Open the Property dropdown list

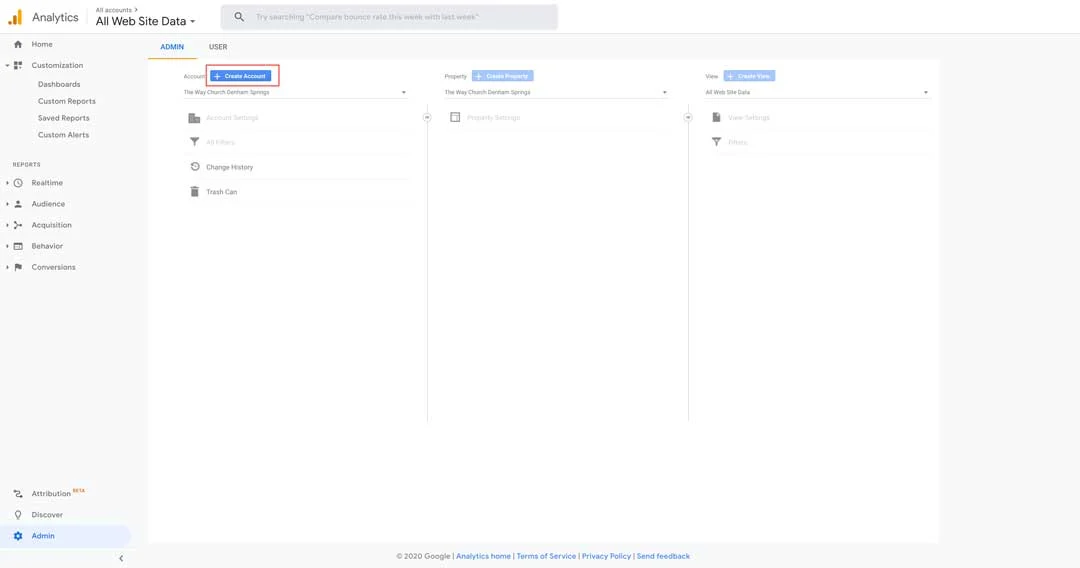click(x=556, y=92)
